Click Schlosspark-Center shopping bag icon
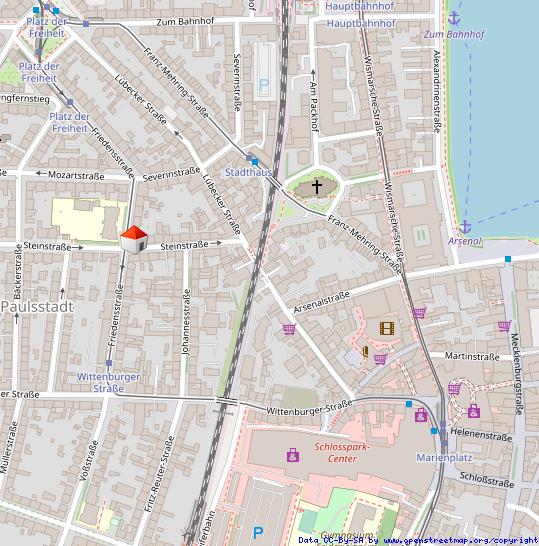 293,455
